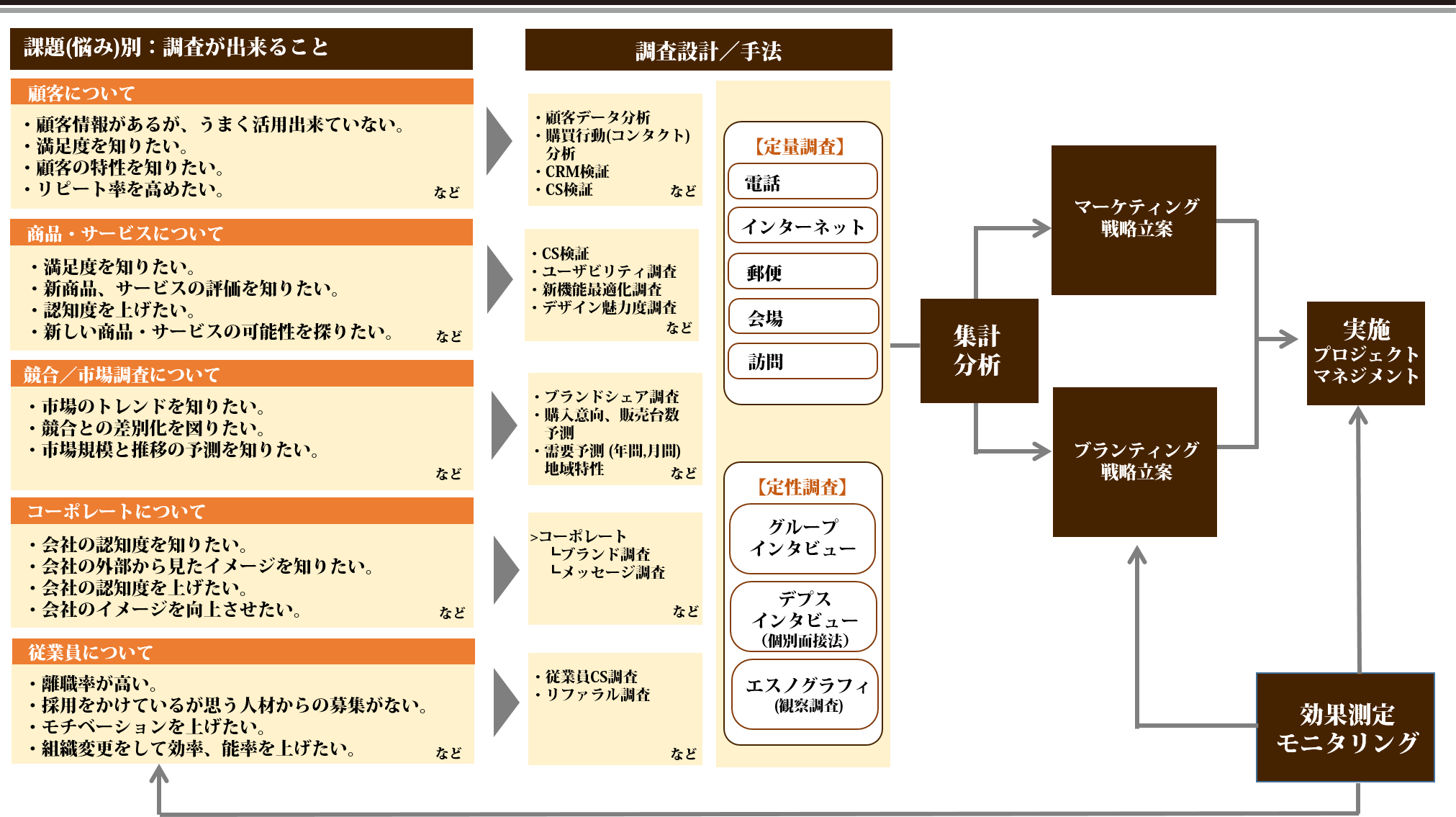Click the 集計分析 block
Image resolution: width=1456 pixels, height=817 pixels.
tap(979, 351)
